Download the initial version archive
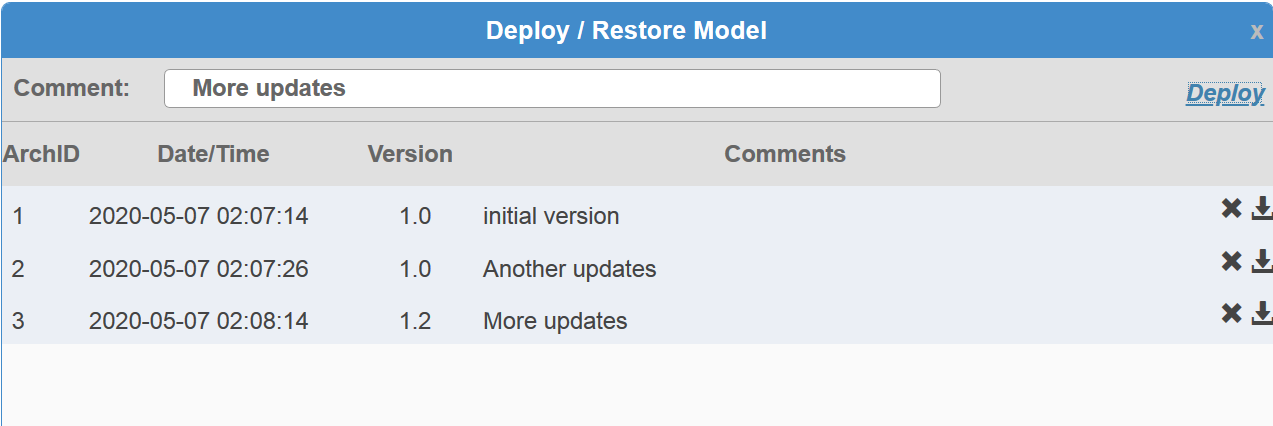The image size is (1273, 426). coord(1262,208)
